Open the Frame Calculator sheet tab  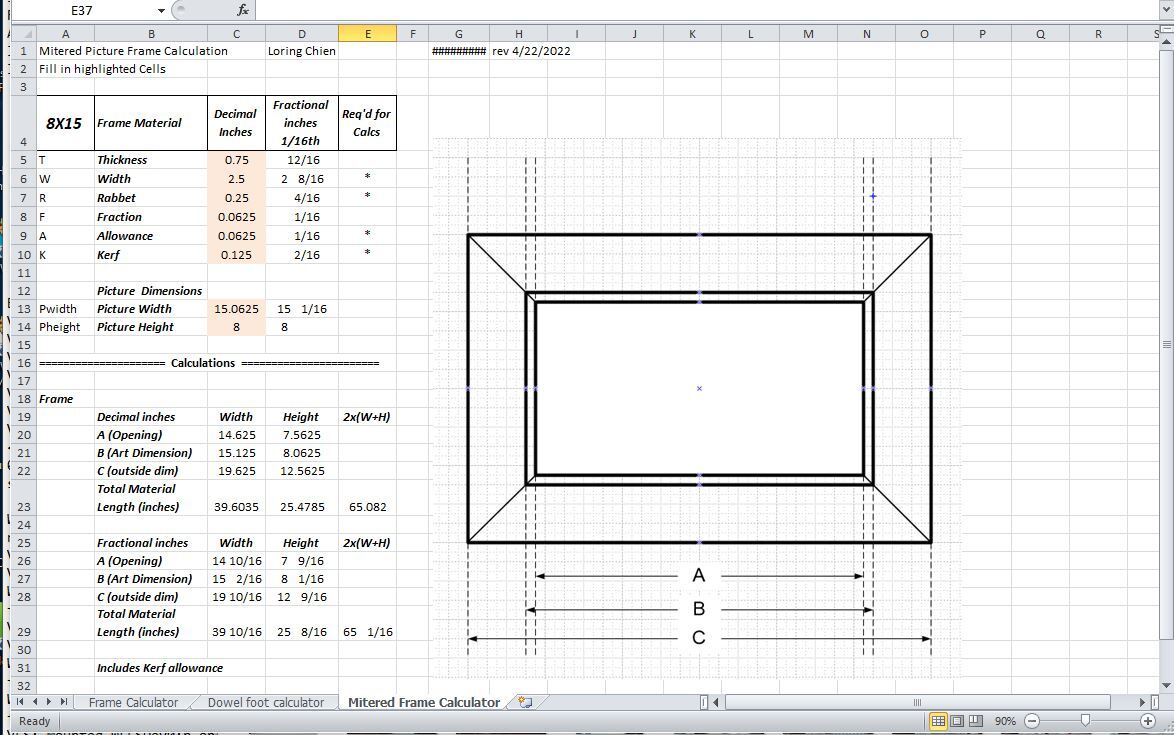(133, 703)
